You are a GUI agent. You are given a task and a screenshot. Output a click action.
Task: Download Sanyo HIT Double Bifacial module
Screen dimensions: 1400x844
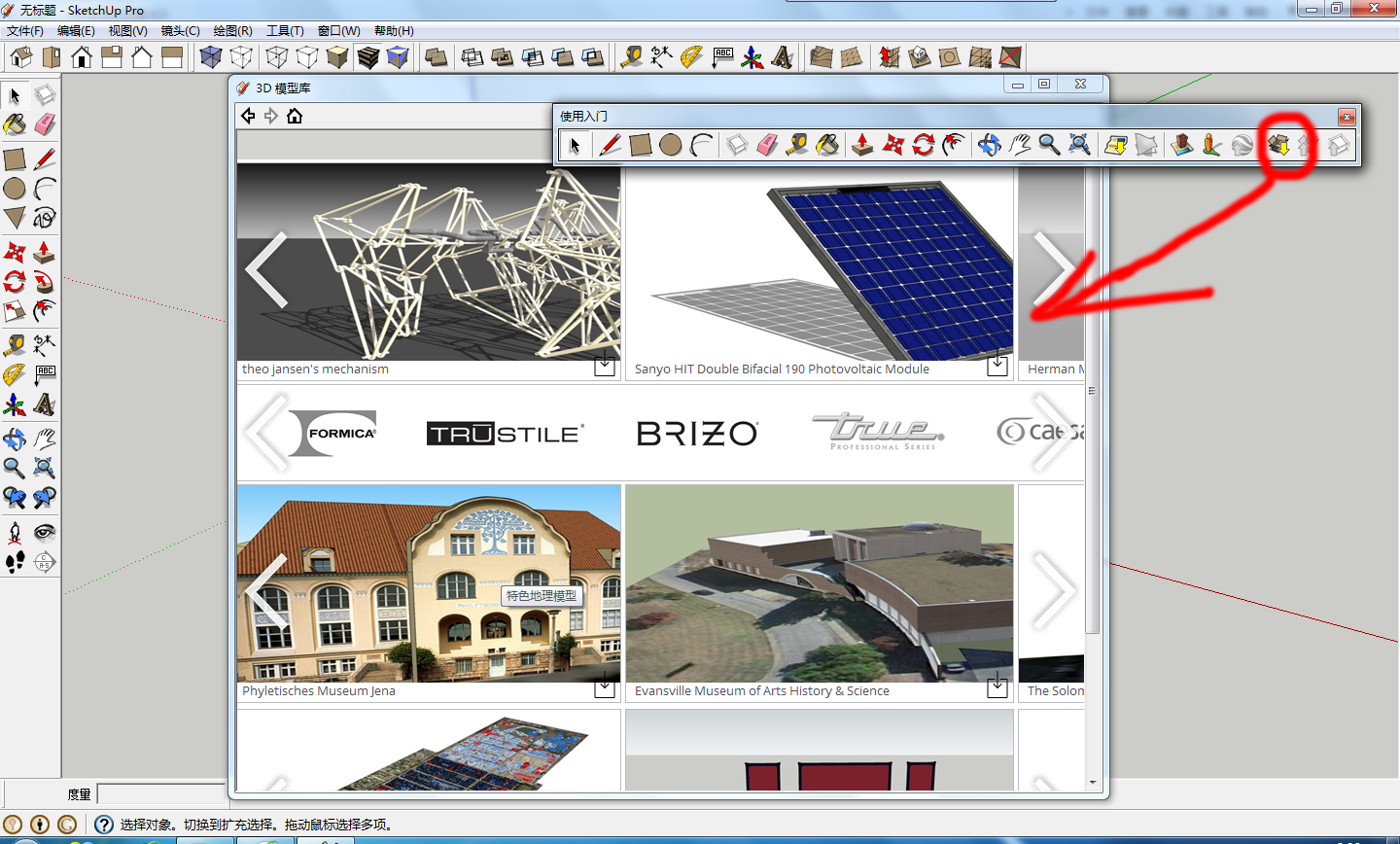(x=997, y=366)
